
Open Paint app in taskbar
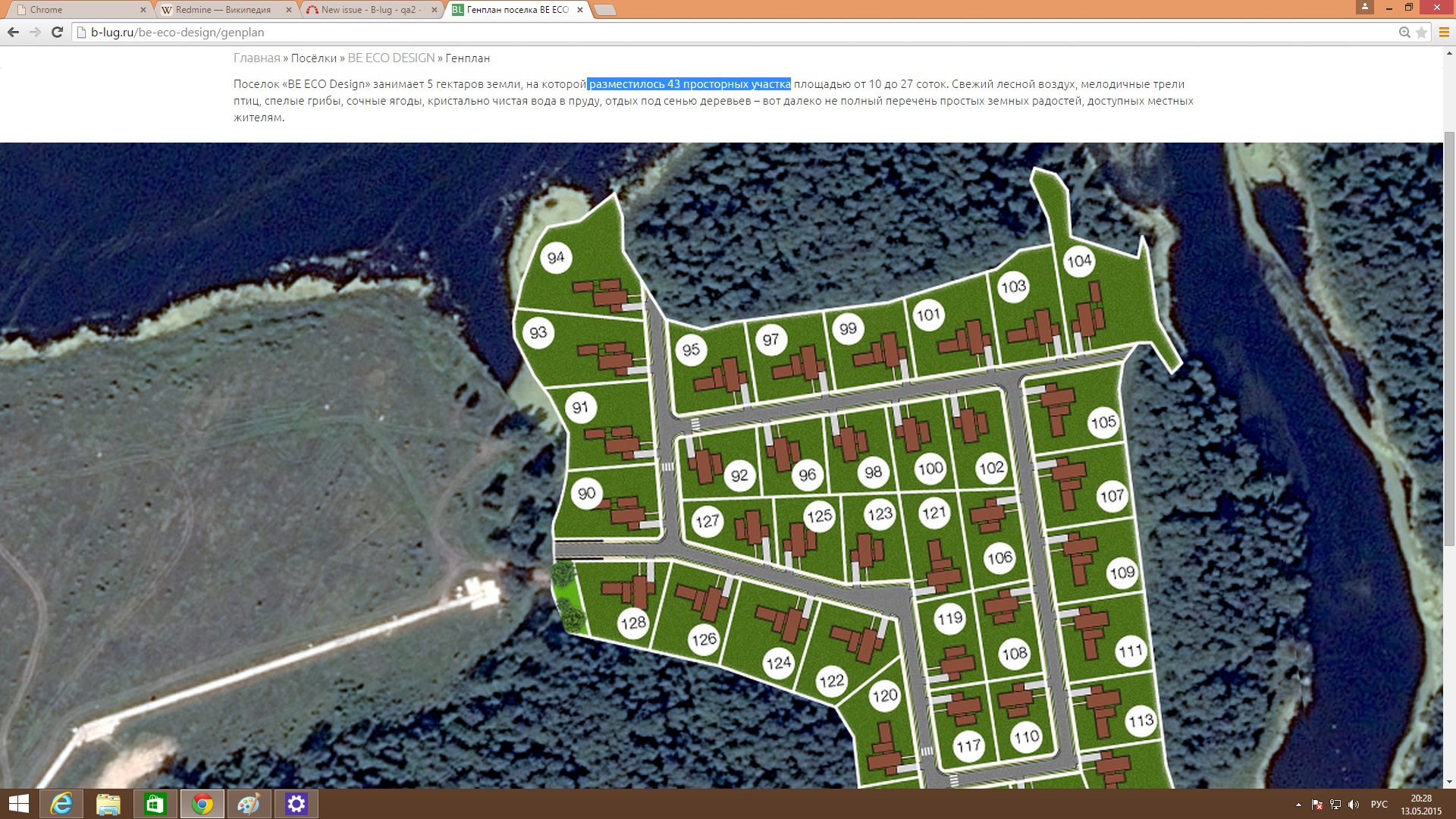pyautogui.click(x=249, y=804)
